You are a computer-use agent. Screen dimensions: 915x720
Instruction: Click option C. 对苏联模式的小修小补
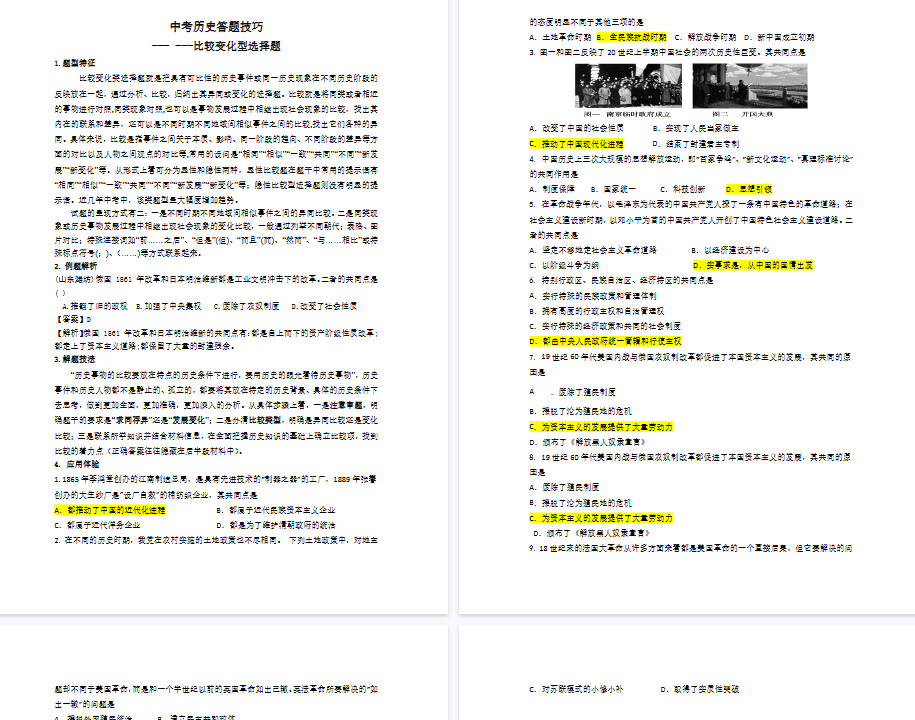tap(577, 690)
